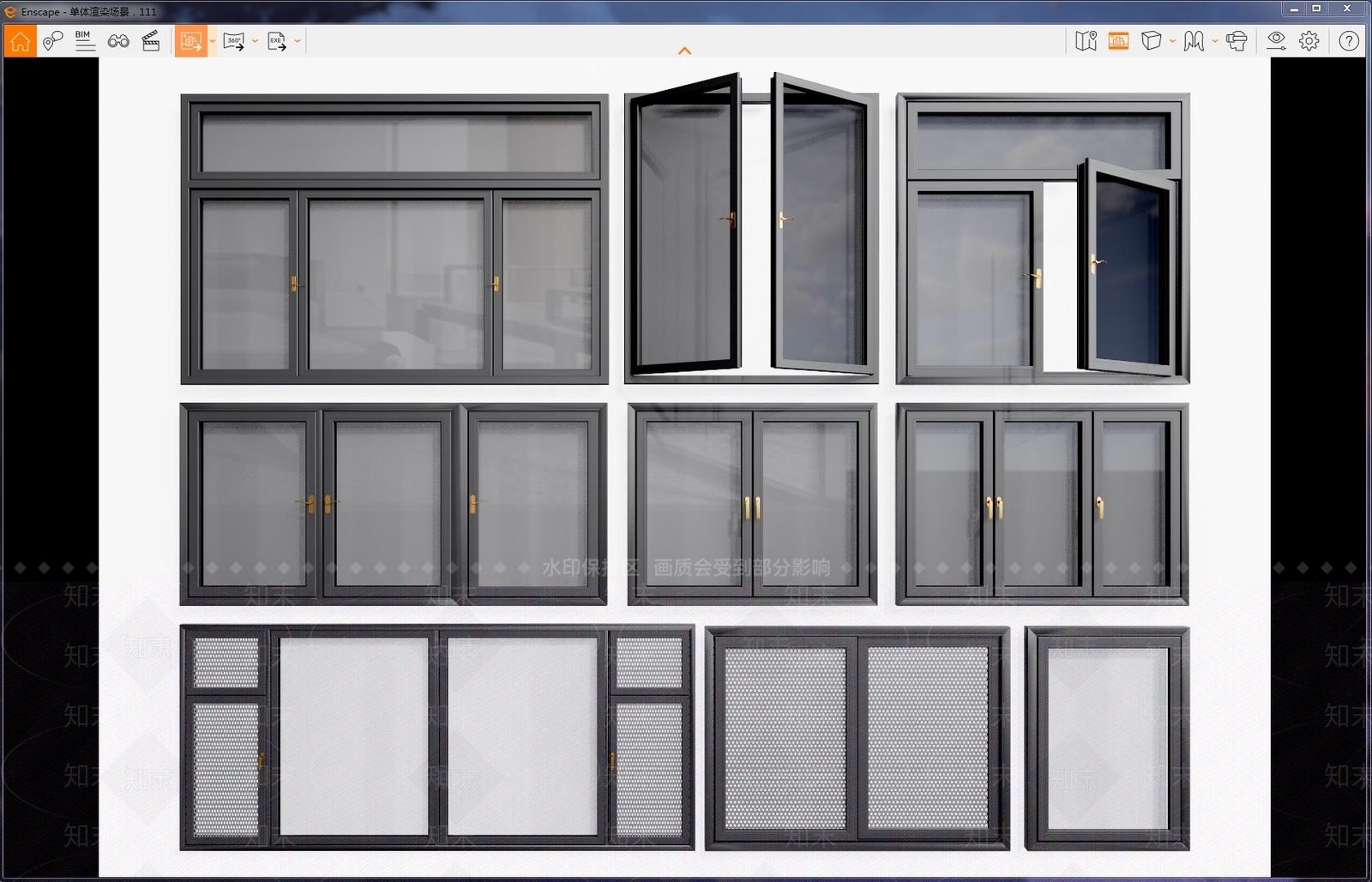Click the EXE standalone export icon
Image resolution: width=1372 pixels, height=882 pixels.
[x=277, y=41]
